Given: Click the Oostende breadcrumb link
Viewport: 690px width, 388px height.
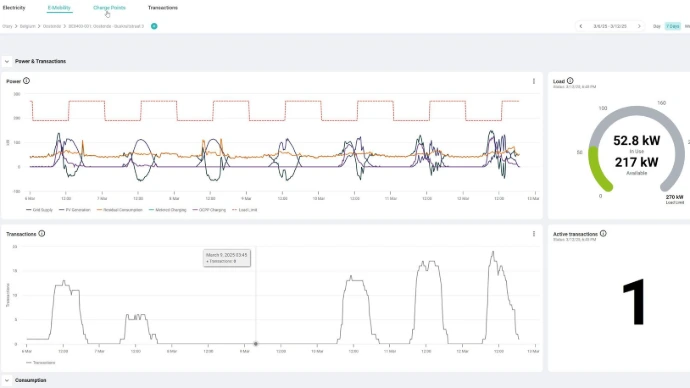Looking at the screenshot, I should [51, 26].
